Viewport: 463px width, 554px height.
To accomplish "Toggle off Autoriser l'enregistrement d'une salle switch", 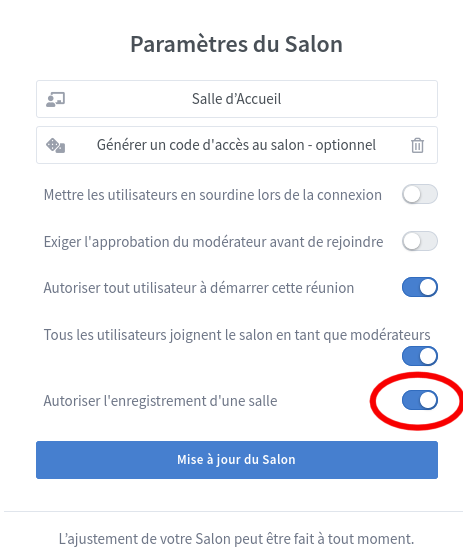I will click(x=420, y=400).
